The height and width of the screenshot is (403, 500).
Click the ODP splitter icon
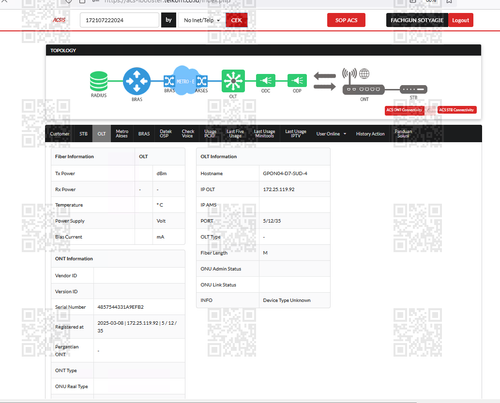coord(297,81)
